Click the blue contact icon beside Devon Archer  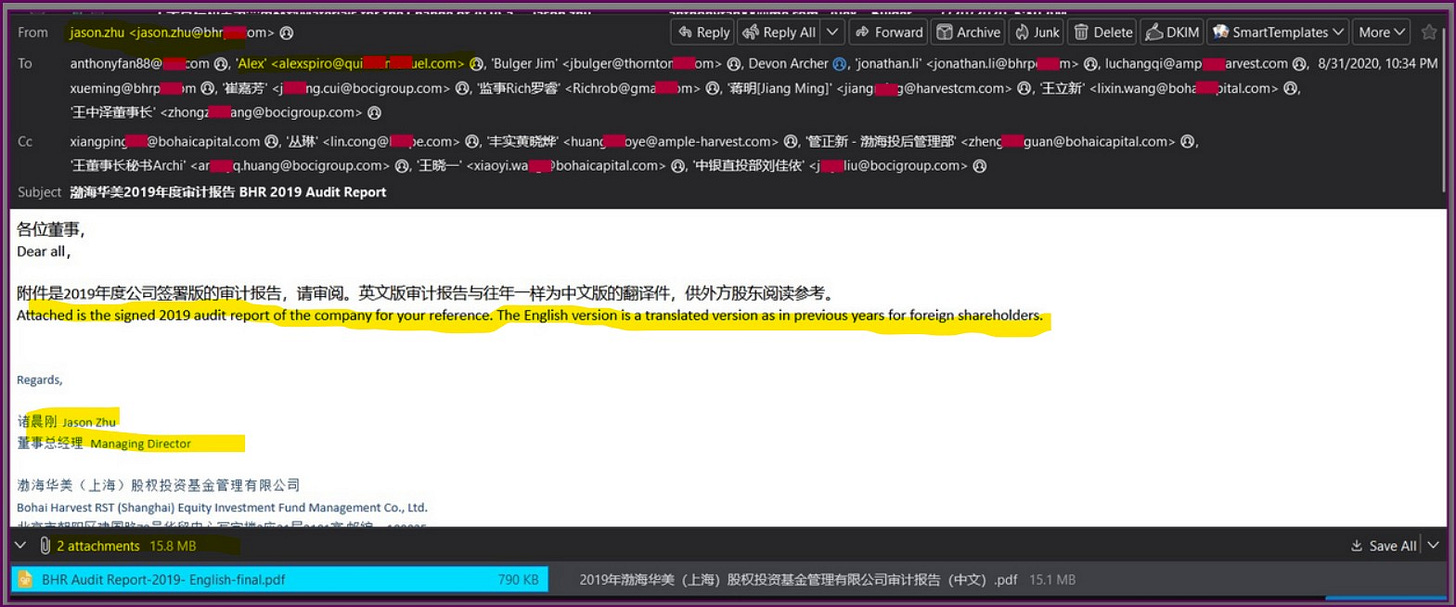(x=840, y=63)
